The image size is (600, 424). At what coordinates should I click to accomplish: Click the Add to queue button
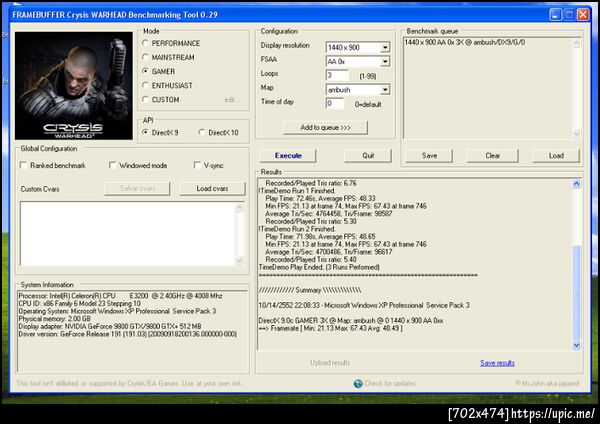tap(325, 127)
